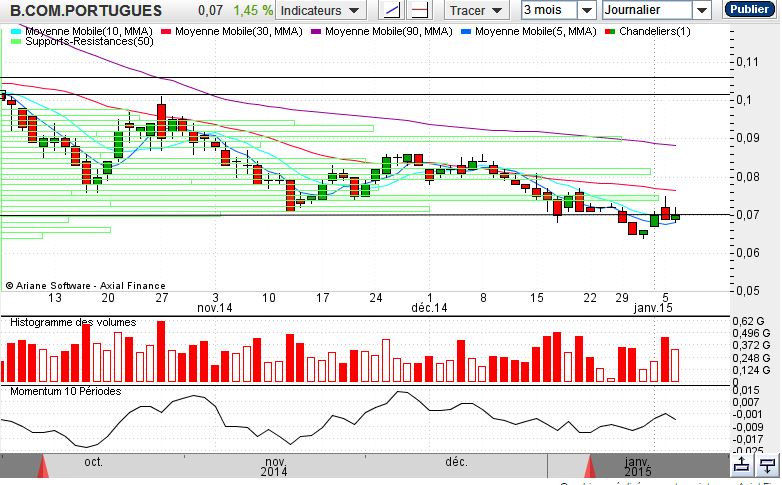Click the tall red candlestick at date 27

161,121
